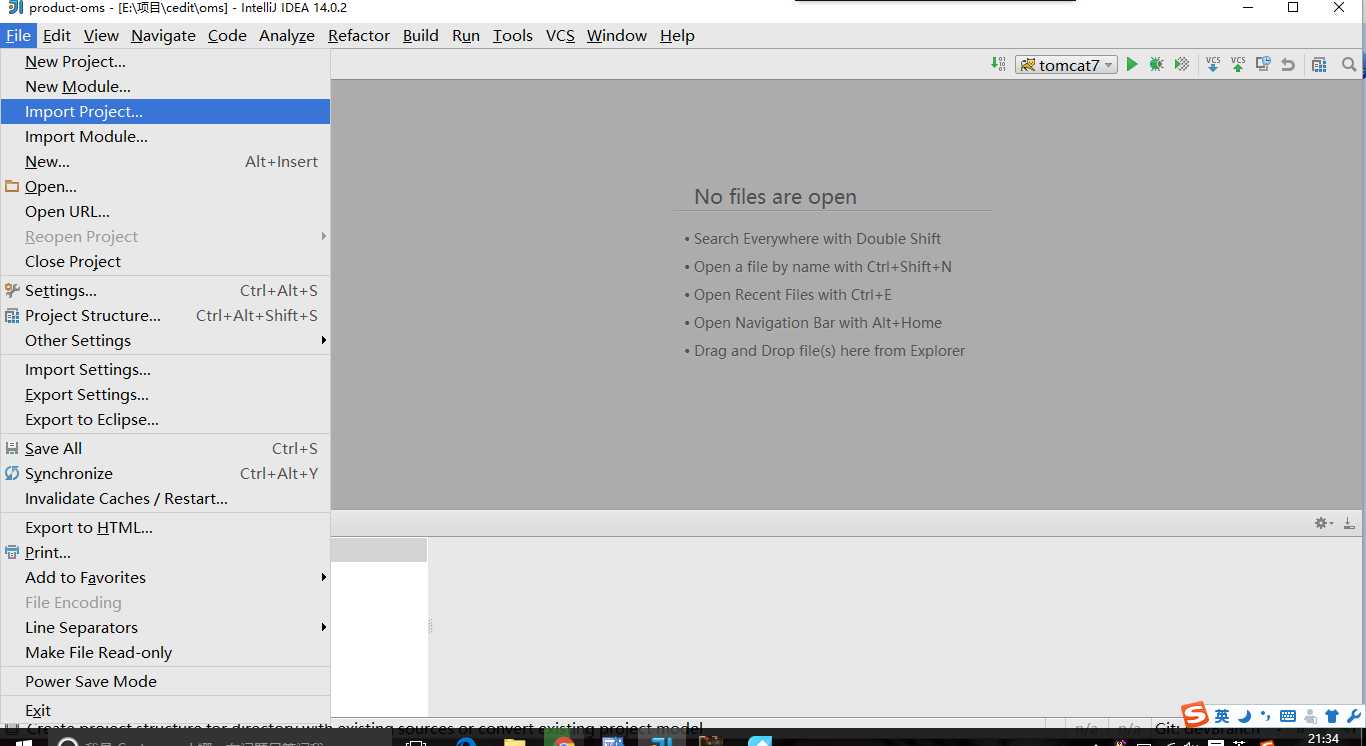This screenshot has width=1366, height=746.
Task: Select Synchronize menu item
Action: 165,473
